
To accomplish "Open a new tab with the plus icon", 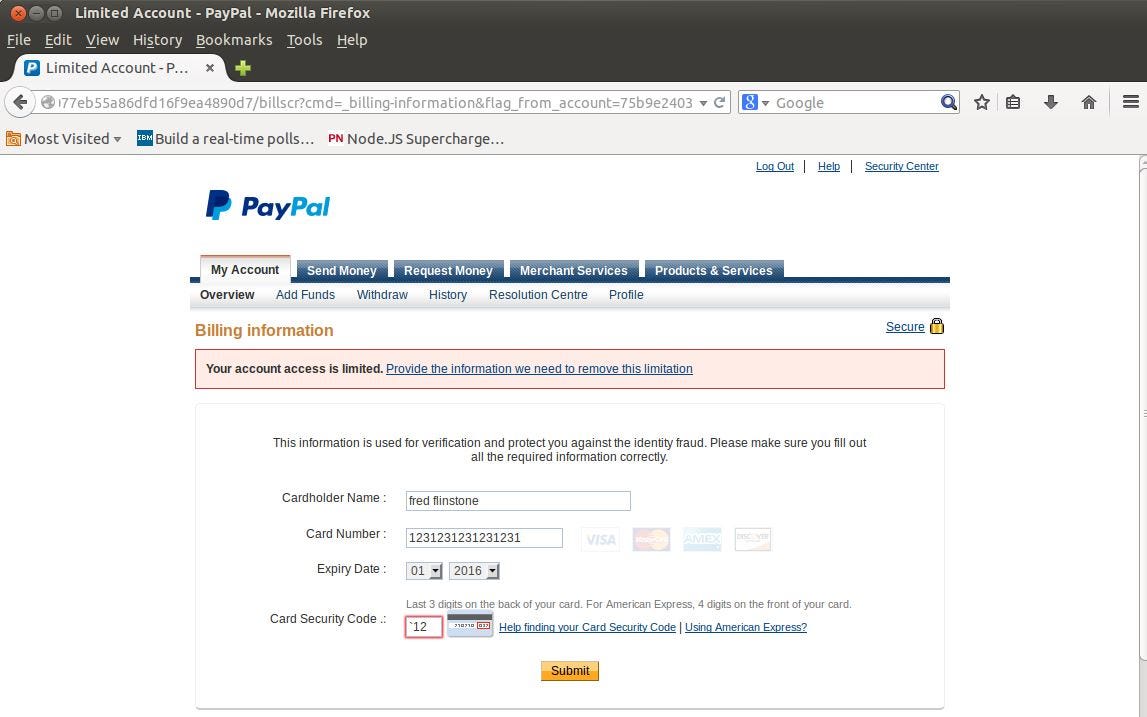I will click(243, 68).
